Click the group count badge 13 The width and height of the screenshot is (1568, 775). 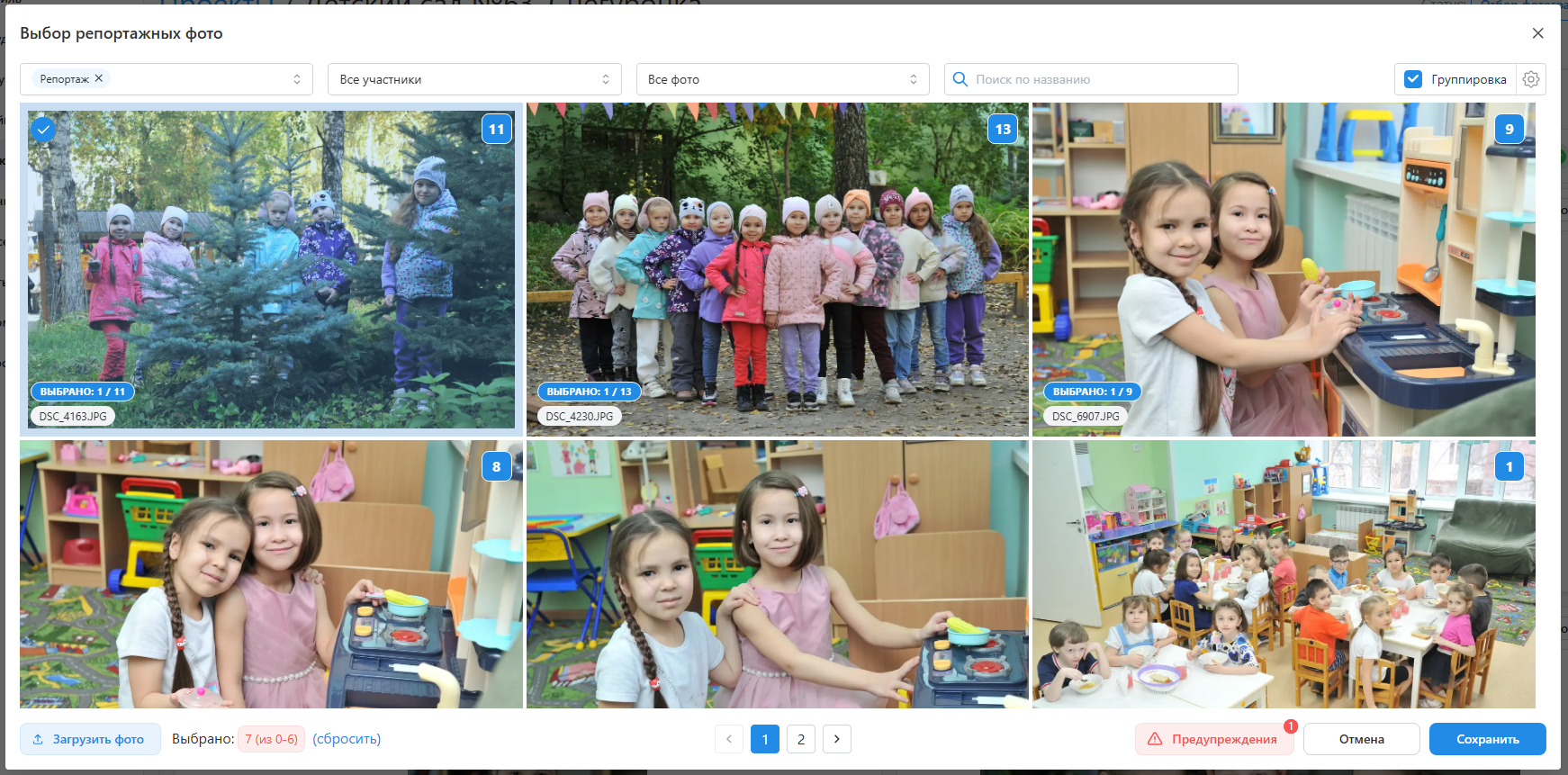1003,129
